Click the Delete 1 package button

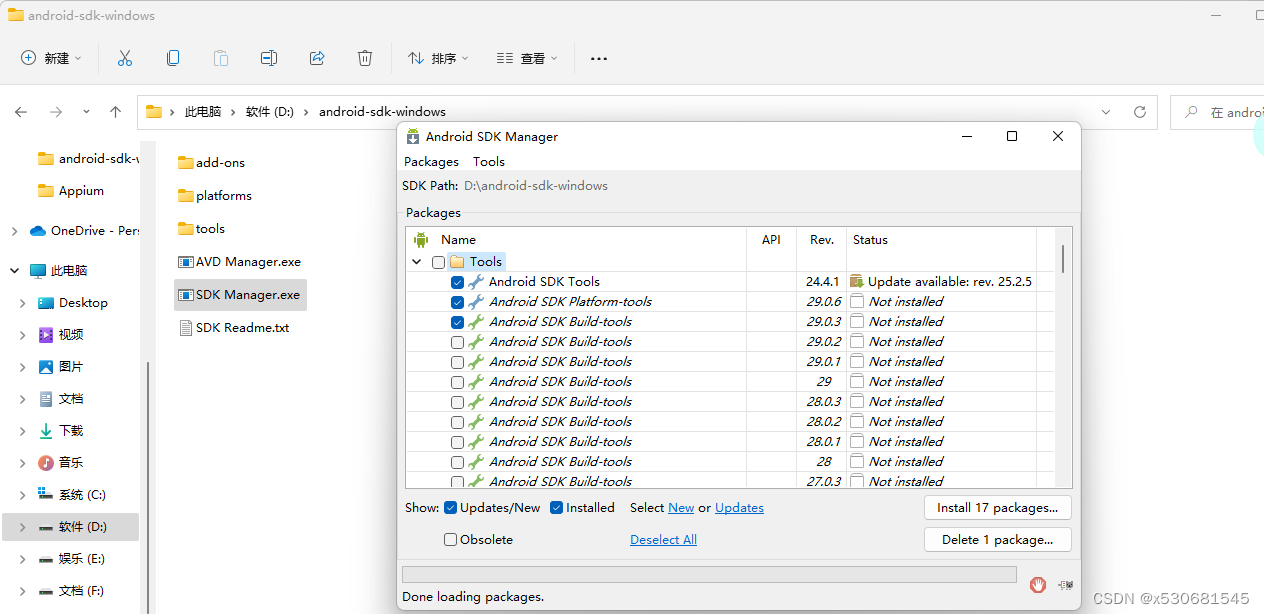[998, 540]
